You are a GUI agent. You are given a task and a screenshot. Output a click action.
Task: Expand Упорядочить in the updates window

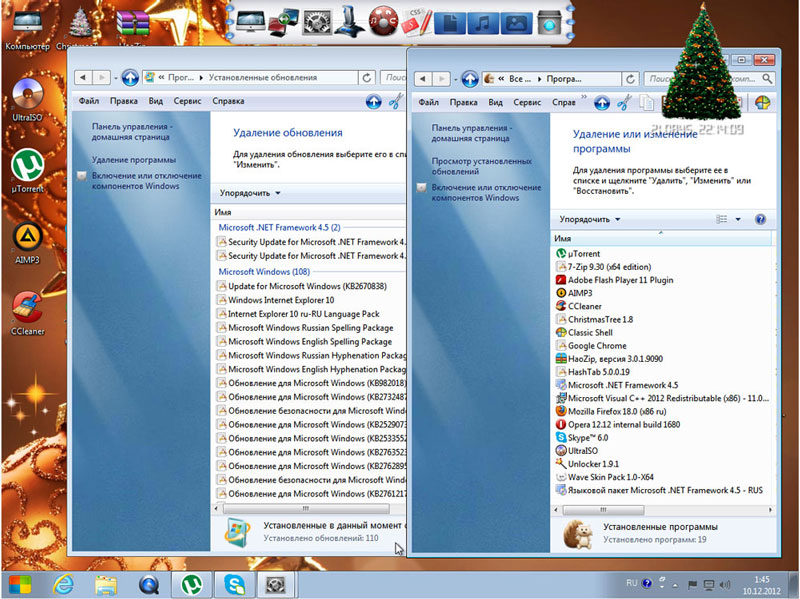click(x=250, y=193)
